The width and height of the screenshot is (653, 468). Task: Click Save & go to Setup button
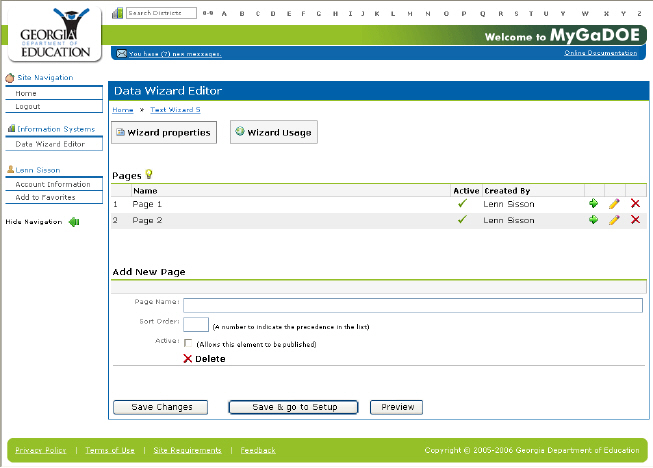(294, 407)
